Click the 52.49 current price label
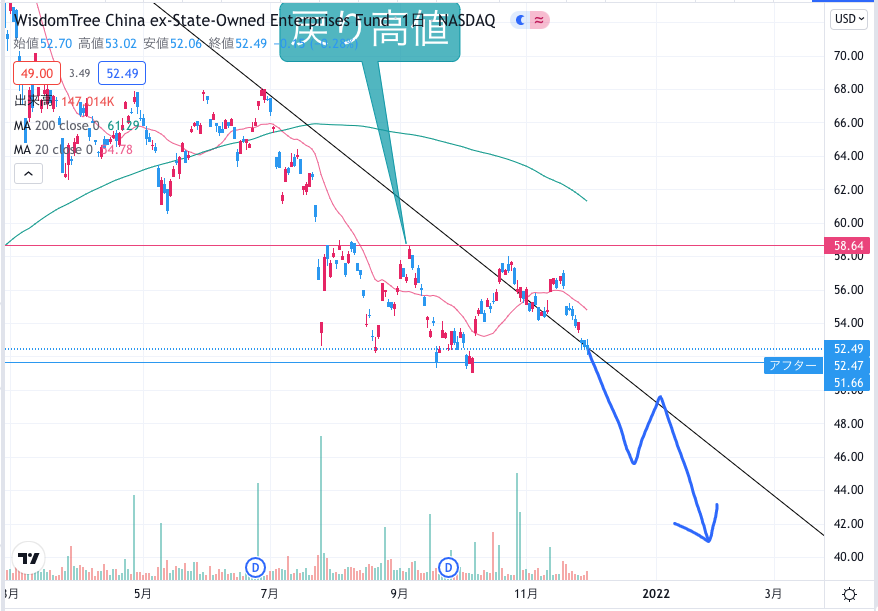Viewport: 878px width, 611px height. tap(847, 348)
